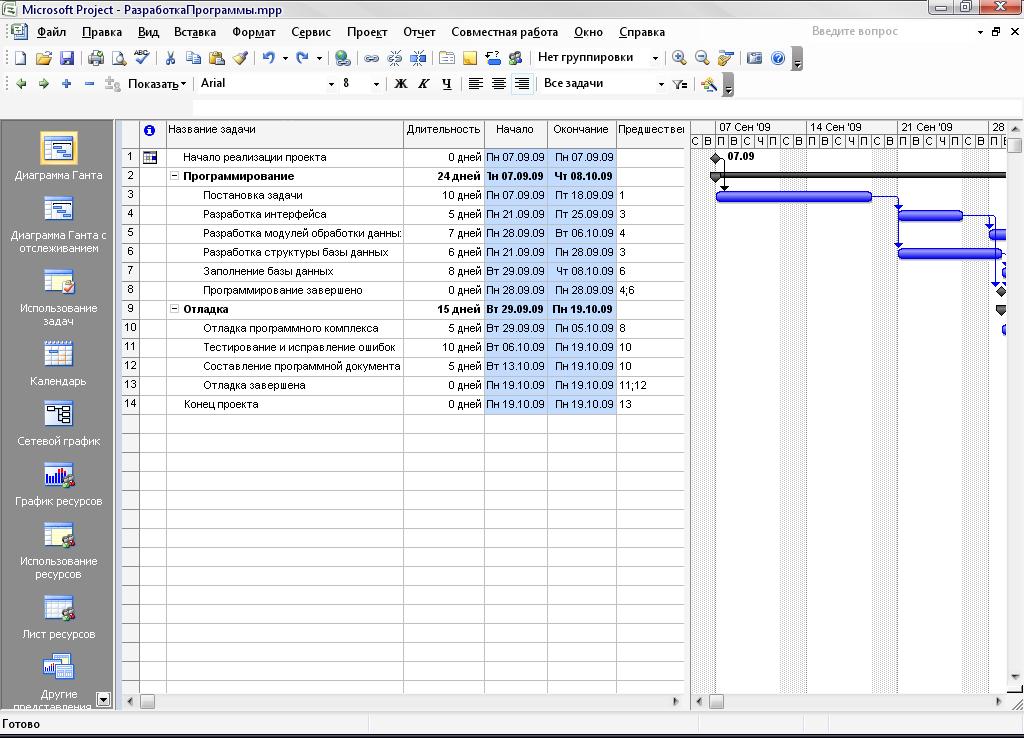
Task: Add Task Notes yellow note icon
Action: pos(470,58)
